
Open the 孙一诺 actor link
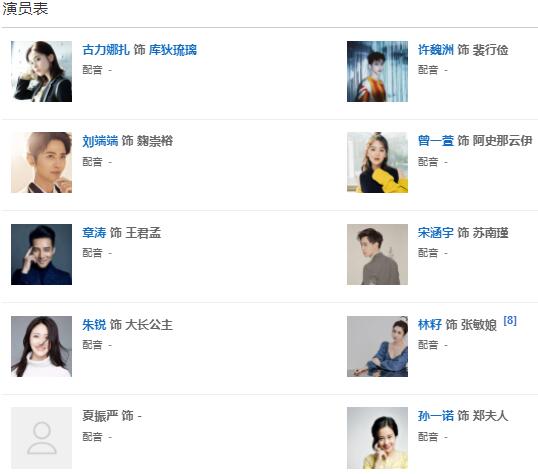pyautogui.click(x=436, y=416)
